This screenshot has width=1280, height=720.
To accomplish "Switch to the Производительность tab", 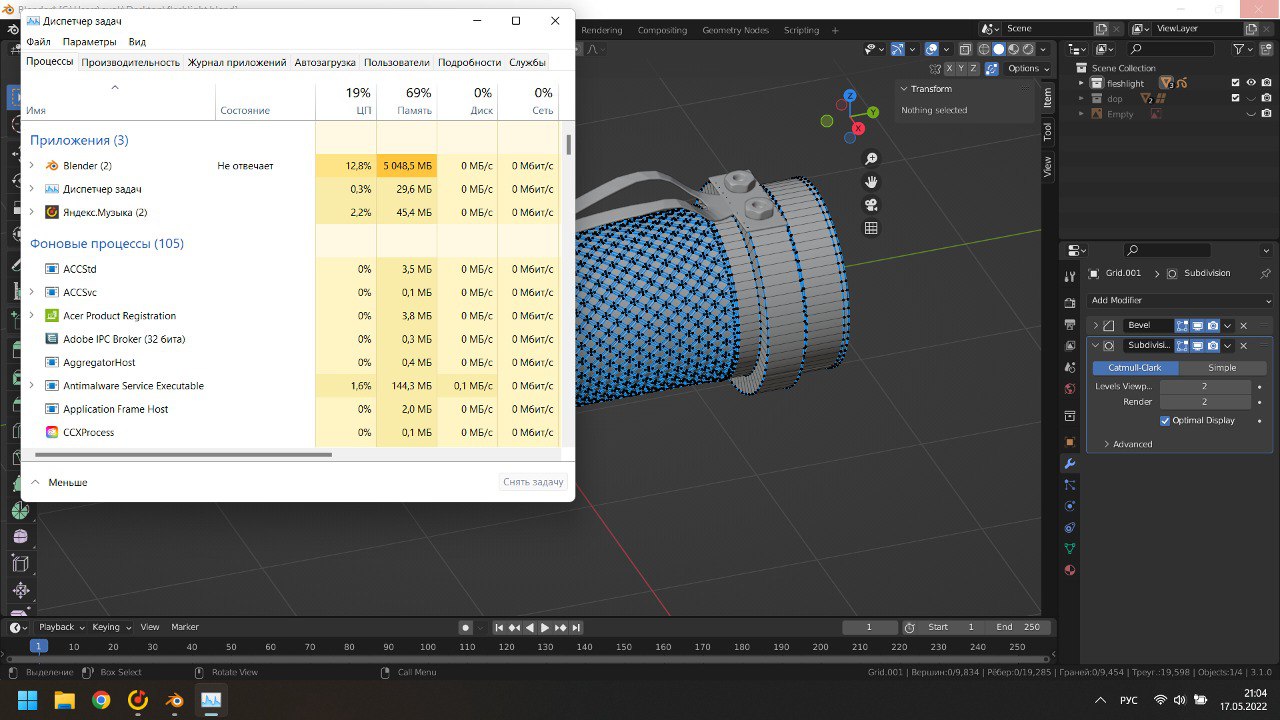I will (131, 62).
